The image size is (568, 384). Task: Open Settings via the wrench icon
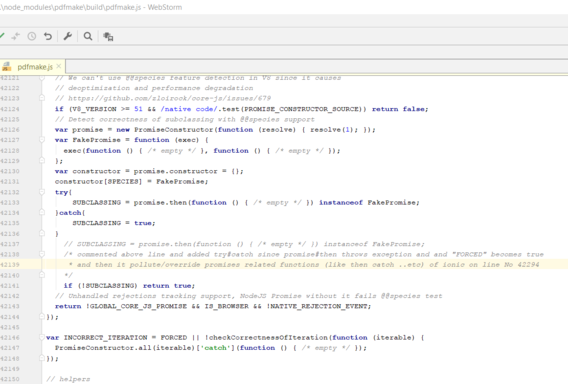tap(68, 36)
